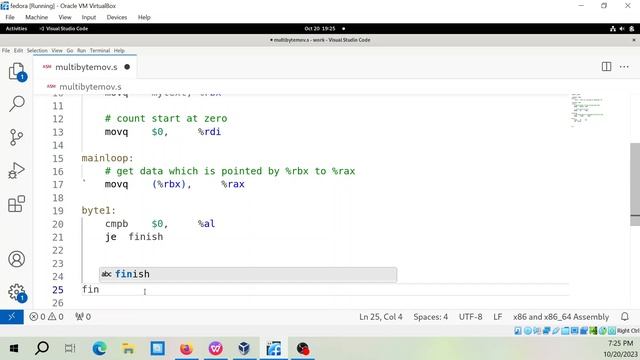Open VS Code File menu
Screen dimensions: 640x360
pyautogui.click(x=6, y=51)
